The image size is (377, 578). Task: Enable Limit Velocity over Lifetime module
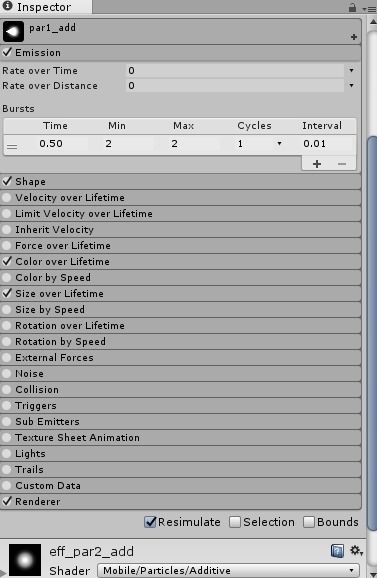click(6, 213)
